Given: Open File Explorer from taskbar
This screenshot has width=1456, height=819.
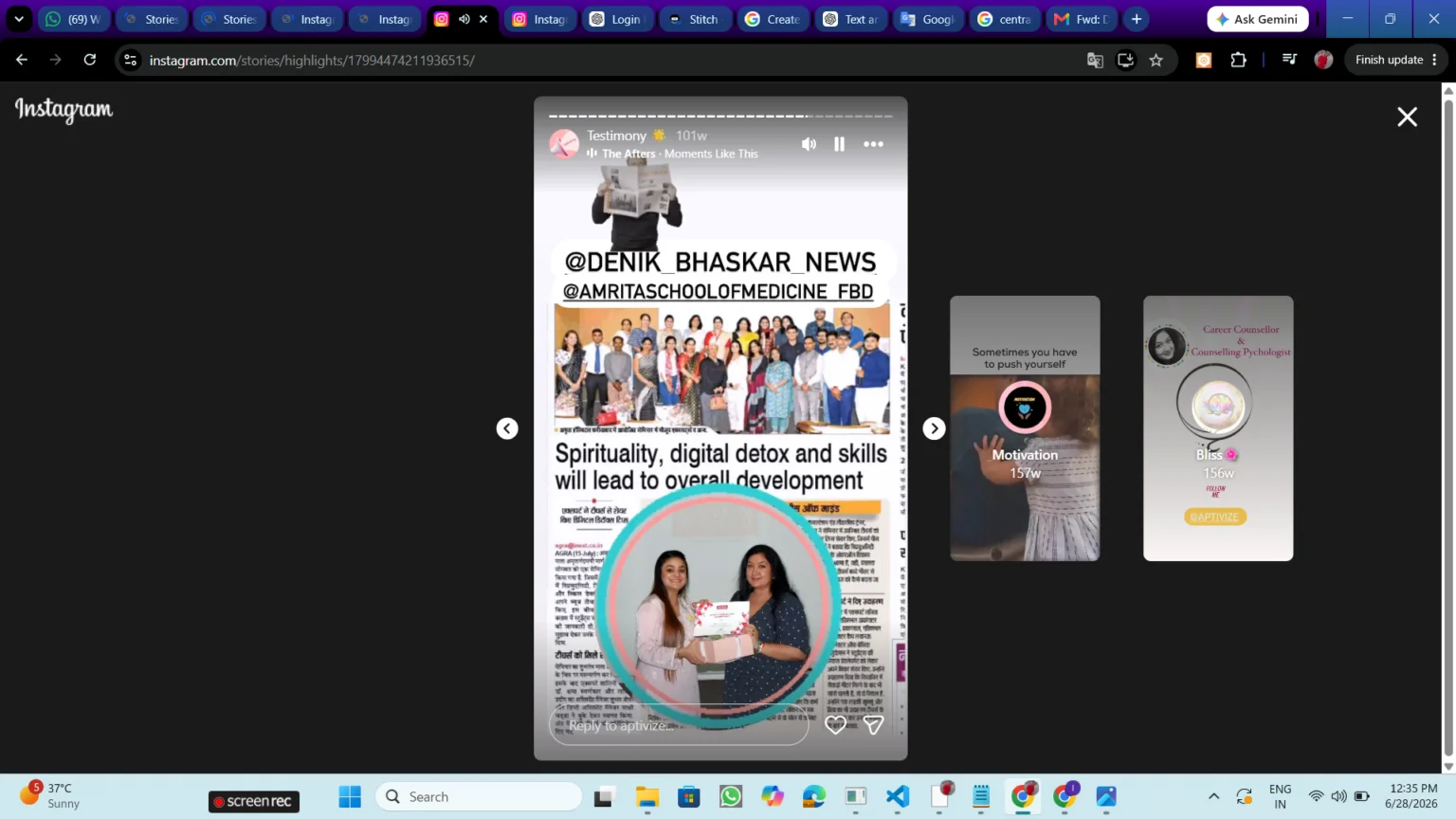Looking at the screenshot, I should pos(647,797).
